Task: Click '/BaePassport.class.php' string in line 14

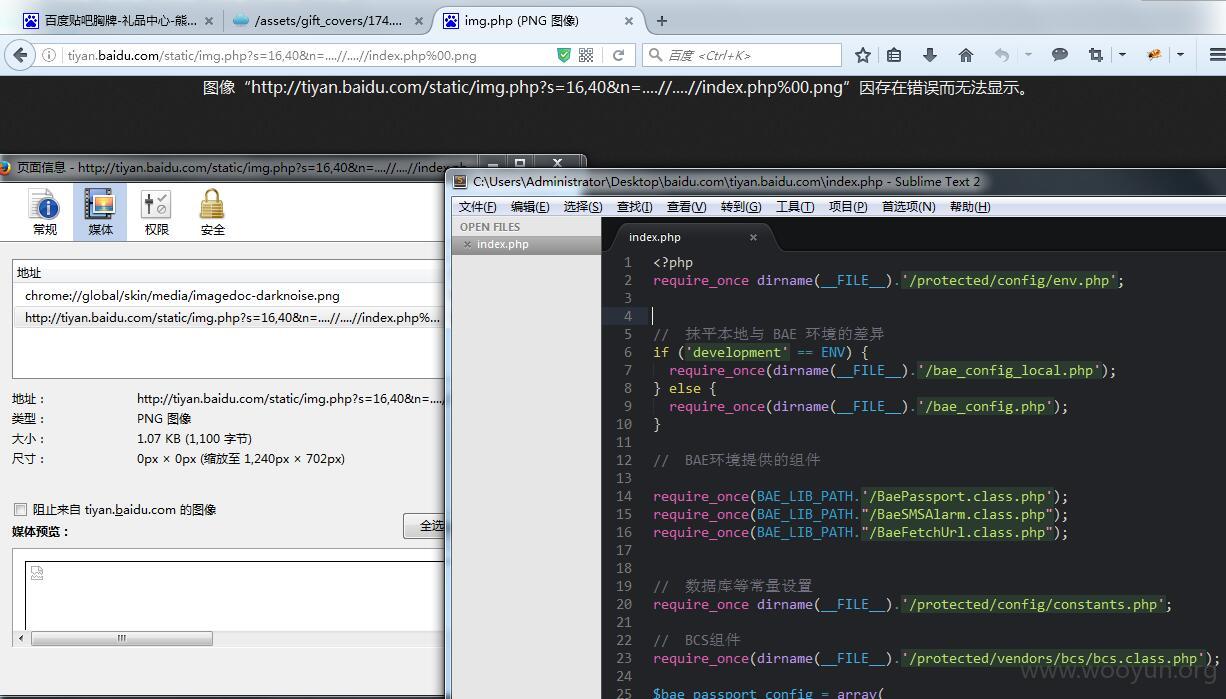Action: (x=957, y=497)
